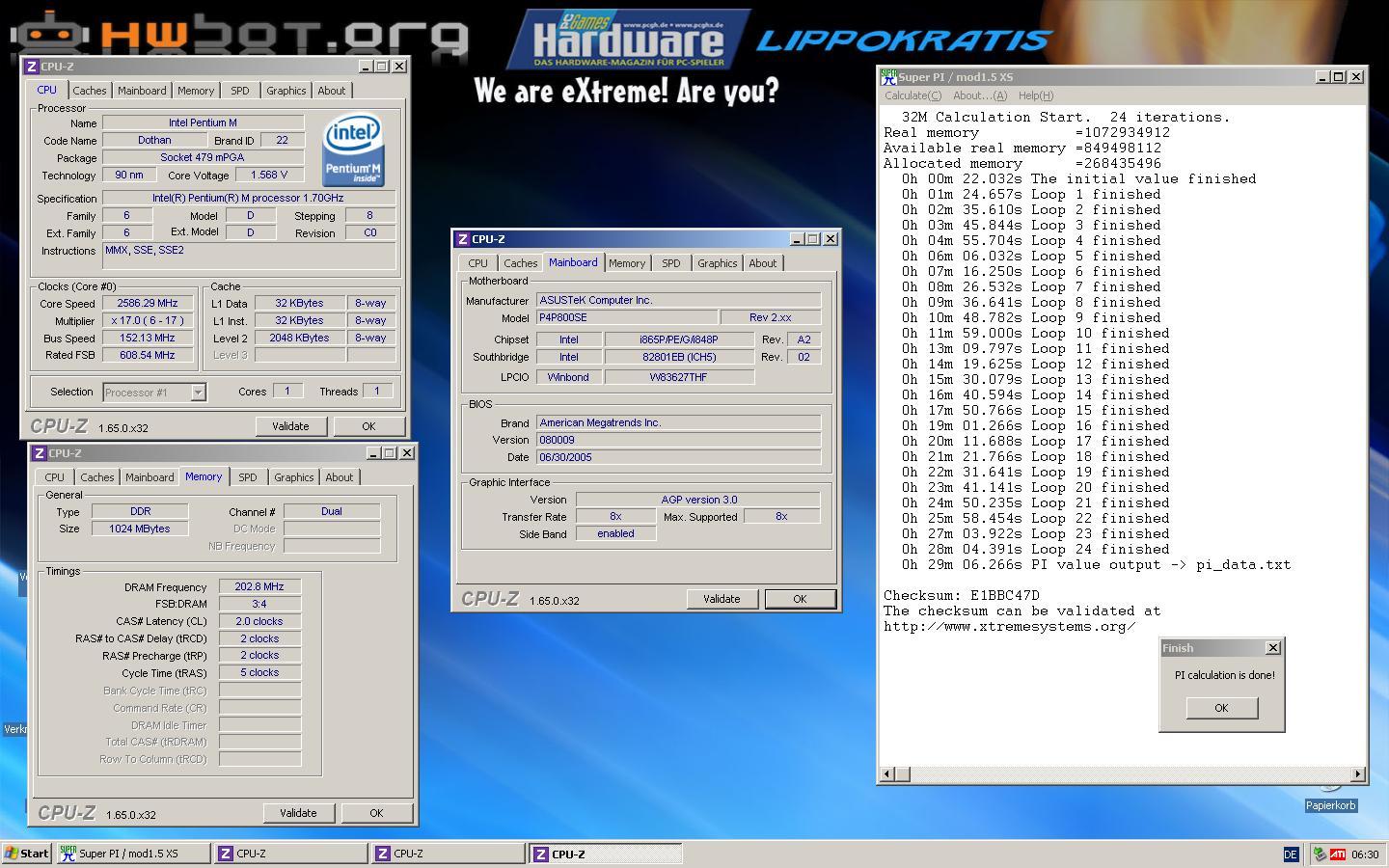
Task: Click the CPU-Z title icon in the CPU window
Action: coord(31,67)
